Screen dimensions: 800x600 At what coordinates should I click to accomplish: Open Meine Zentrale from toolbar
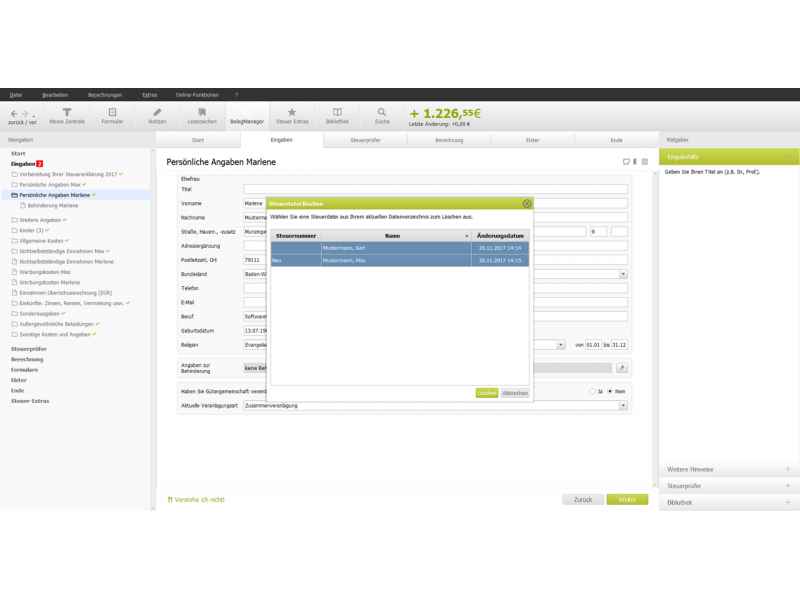[67, 115]
